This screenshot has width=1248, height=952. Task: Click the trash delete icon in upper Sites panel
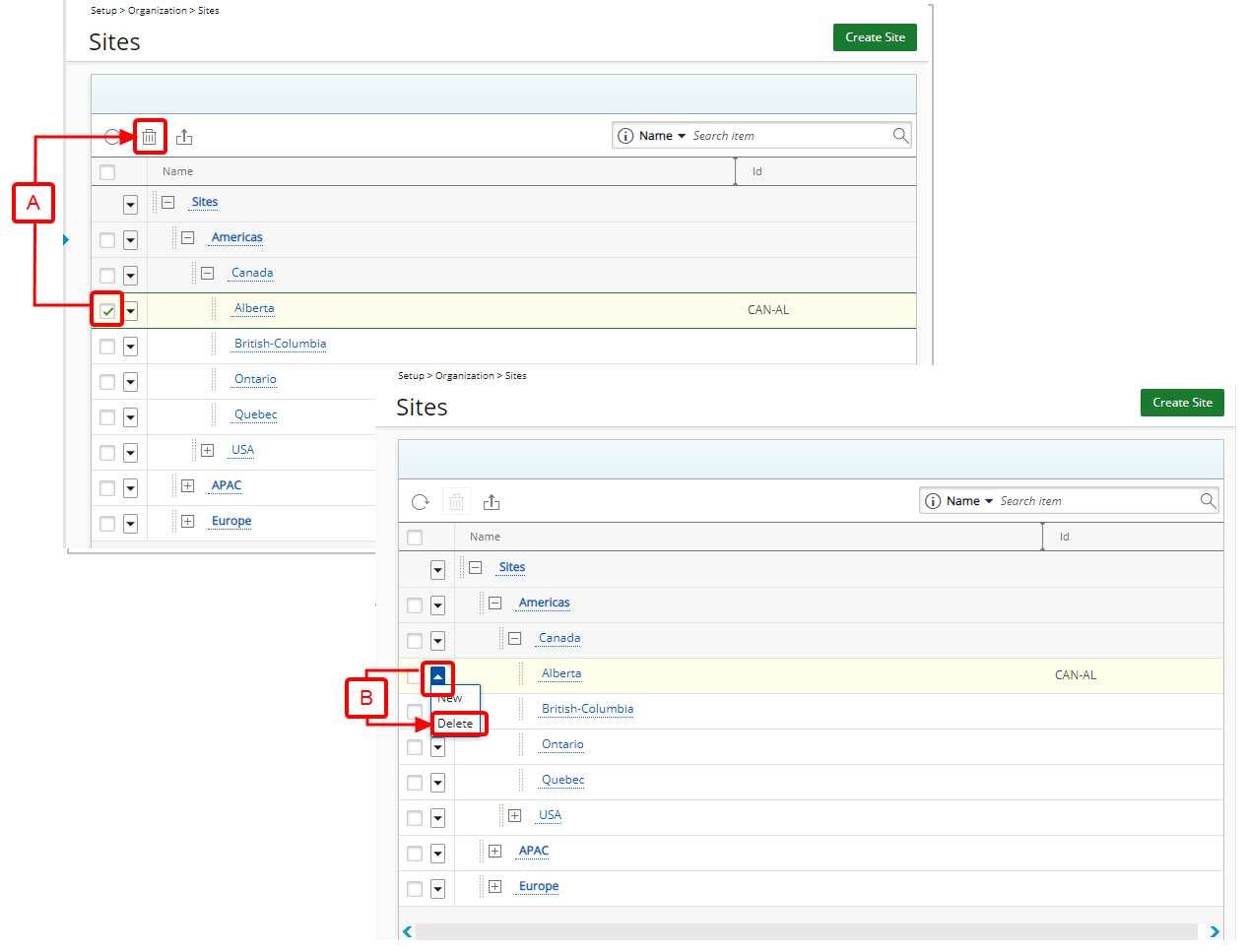[x=149, y=137]
